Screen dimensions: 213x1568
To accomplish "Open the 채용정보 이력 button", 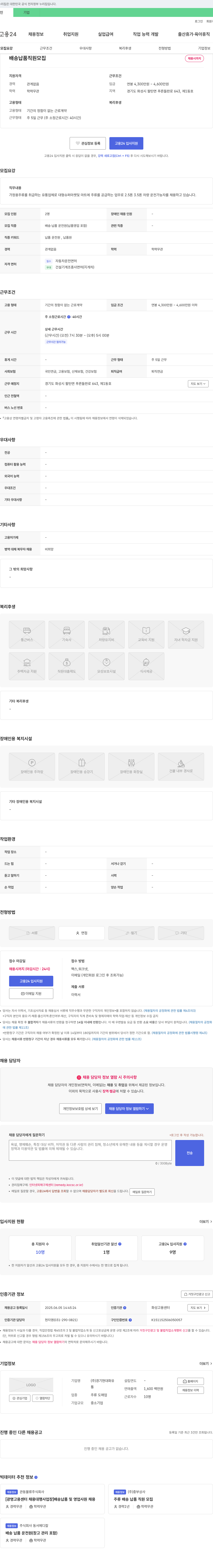I will [x=191, y=1390].
